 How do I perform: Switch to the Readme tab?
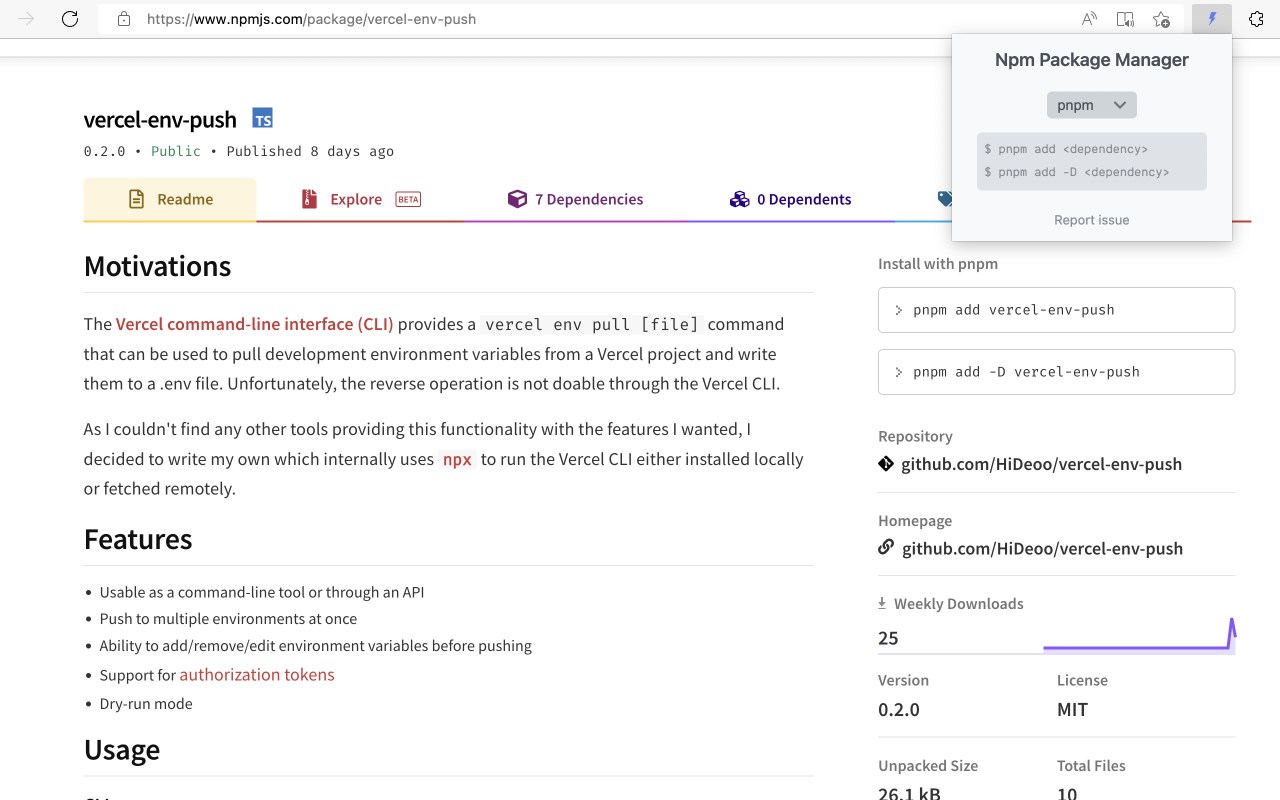click(170, 199)
